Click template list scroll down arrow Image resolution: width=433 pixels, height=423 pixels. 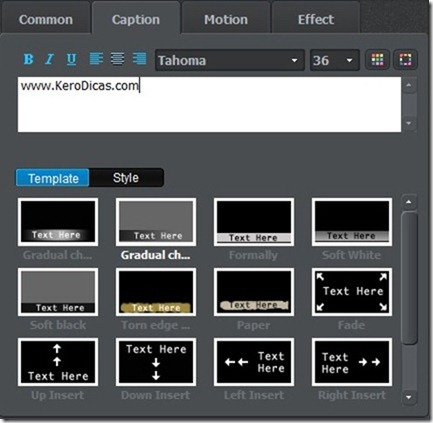point(409,397)
